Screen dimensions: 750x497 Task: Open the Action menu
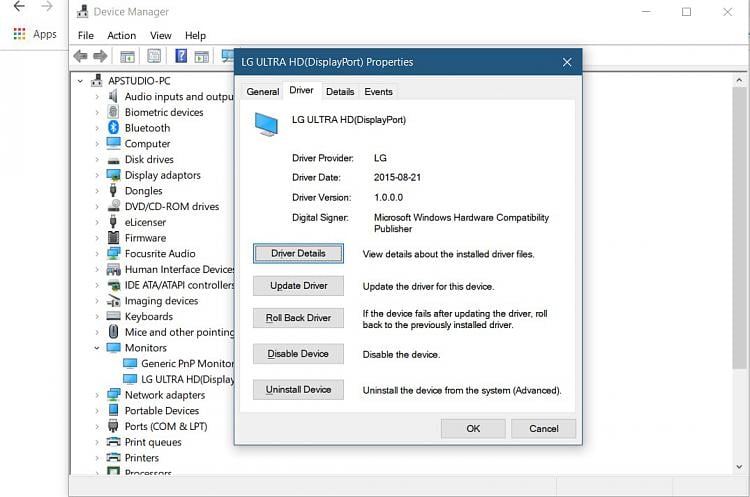pyautogui.click(x=121, y=35)
